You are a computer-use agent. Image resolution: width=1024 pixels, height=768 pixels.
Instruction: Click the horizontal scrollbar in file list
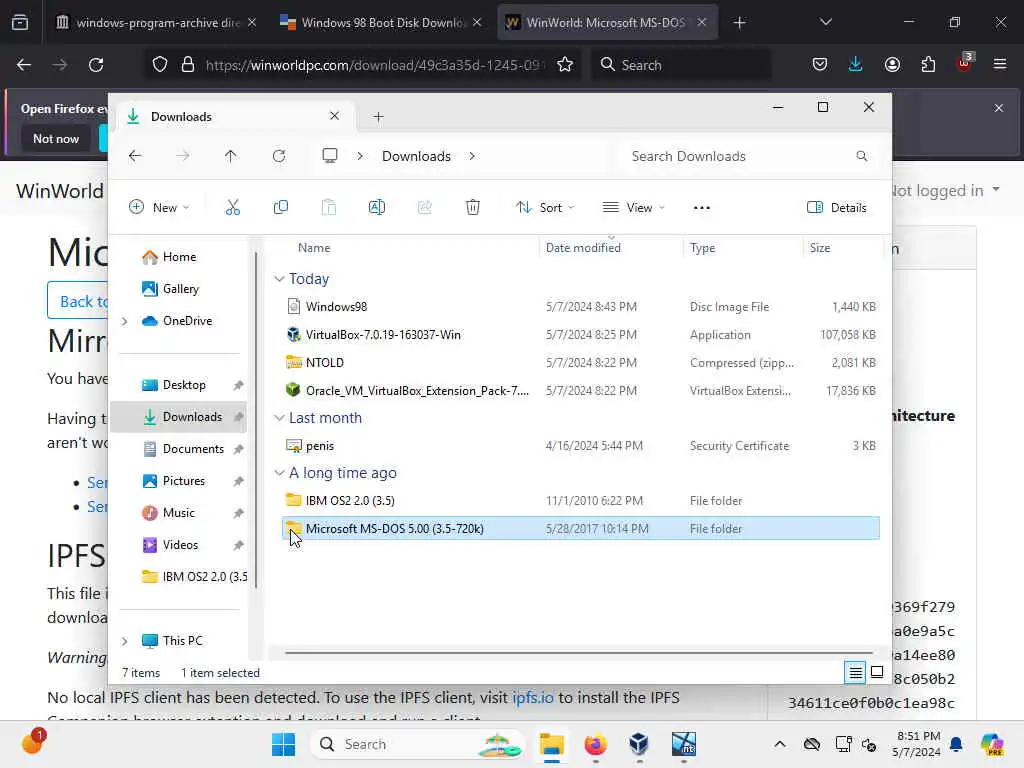(x=579, y=652)
